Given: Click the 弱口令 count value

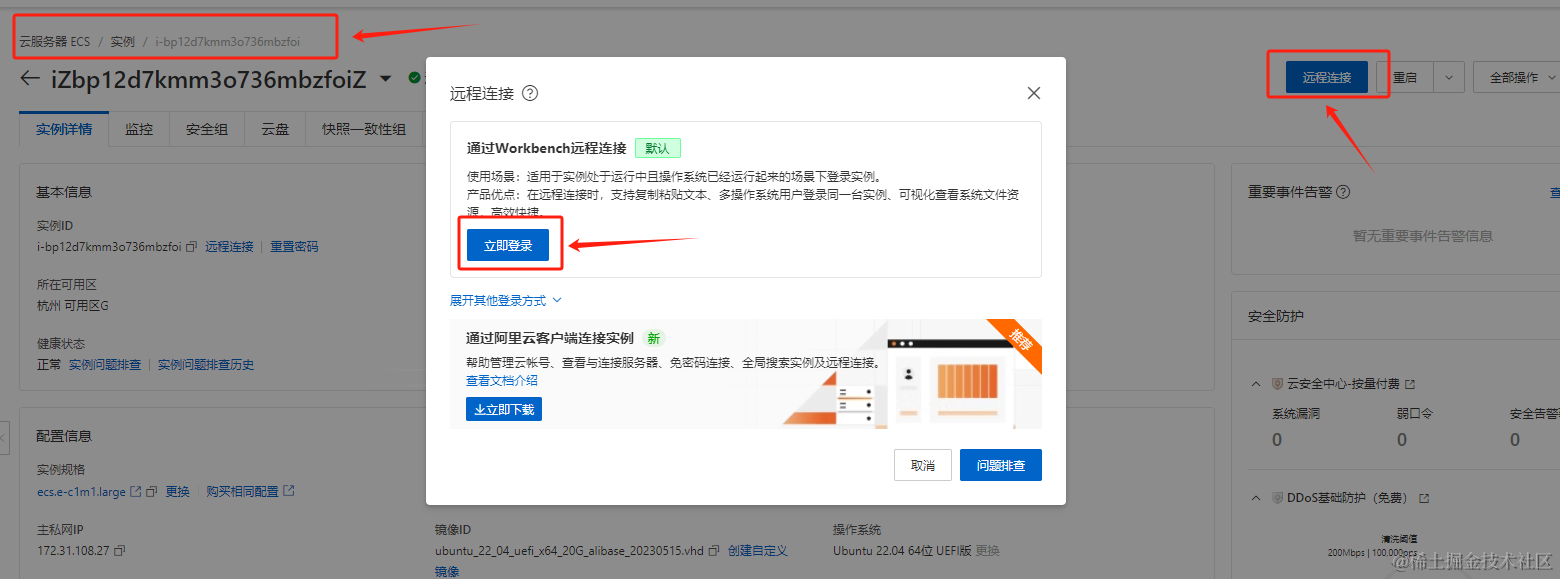Looking at the screenshot, I should (1402, 440).
